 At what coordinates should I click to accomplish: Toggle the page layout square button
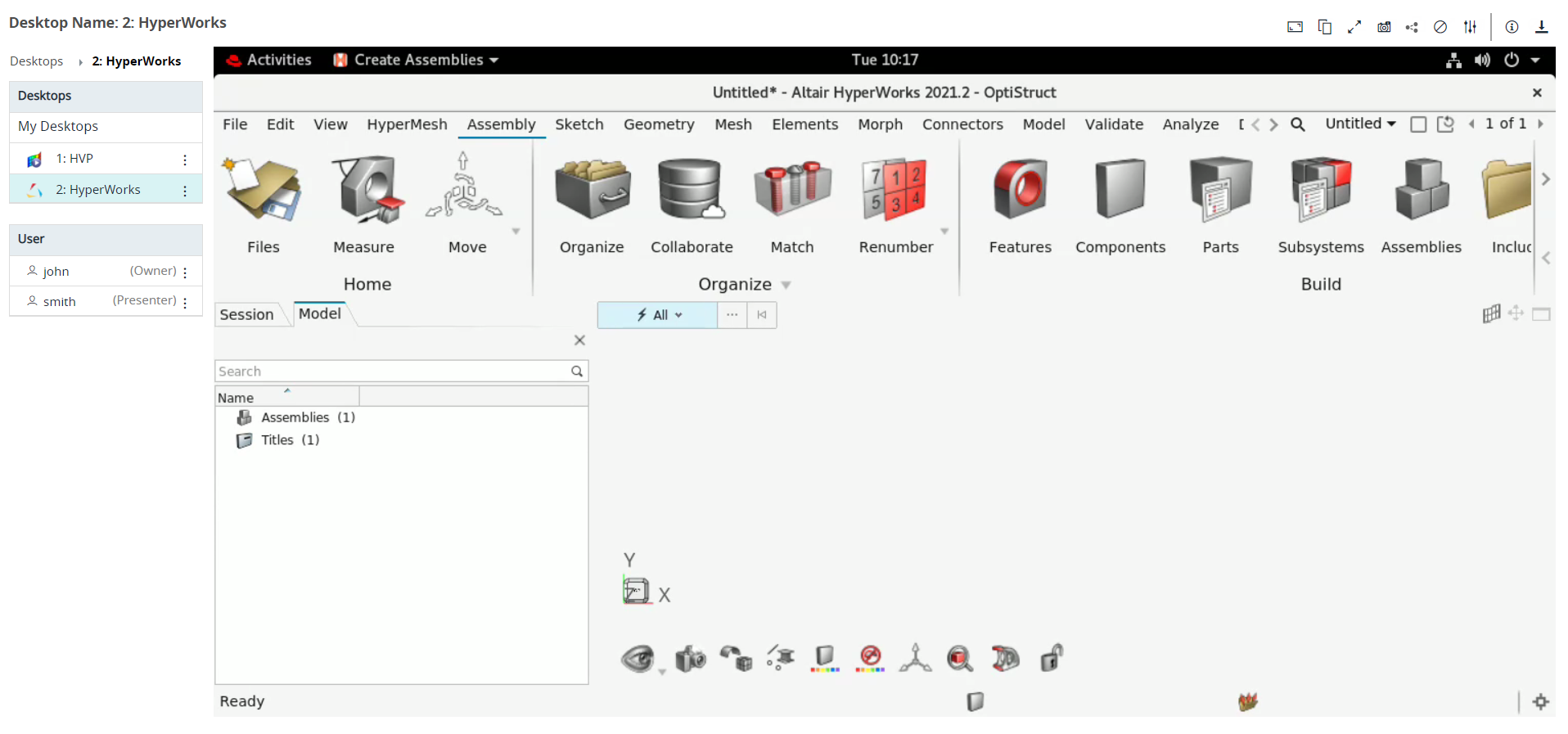point(1418,124)
